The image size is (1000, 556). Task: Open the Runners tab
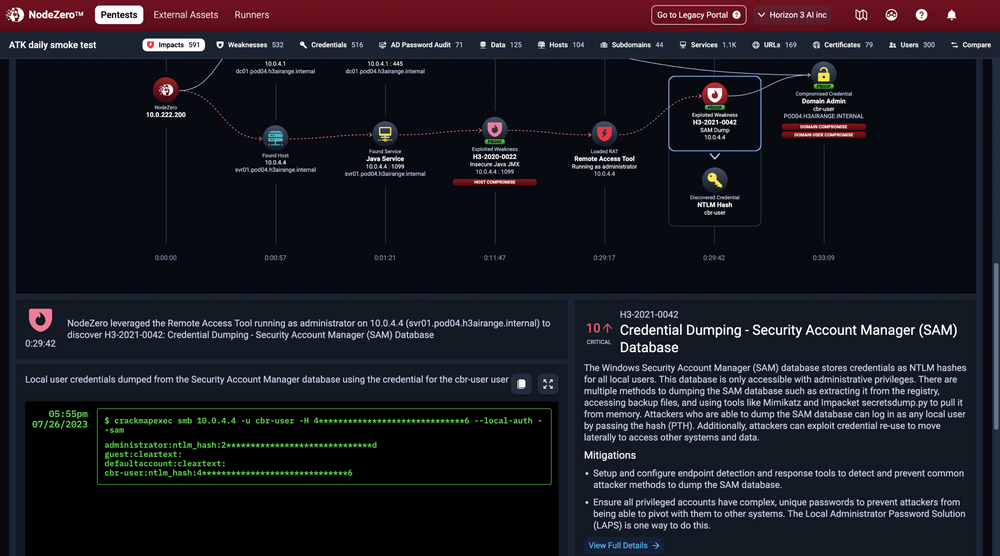(252, 15)
